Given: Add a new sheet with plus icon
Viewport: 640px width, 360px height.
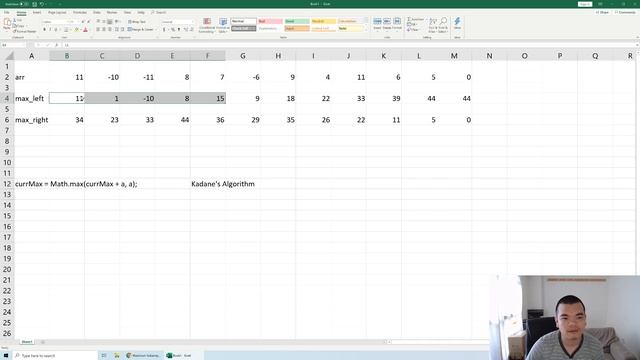Looking at the screenshot, I should coord(42,342).
